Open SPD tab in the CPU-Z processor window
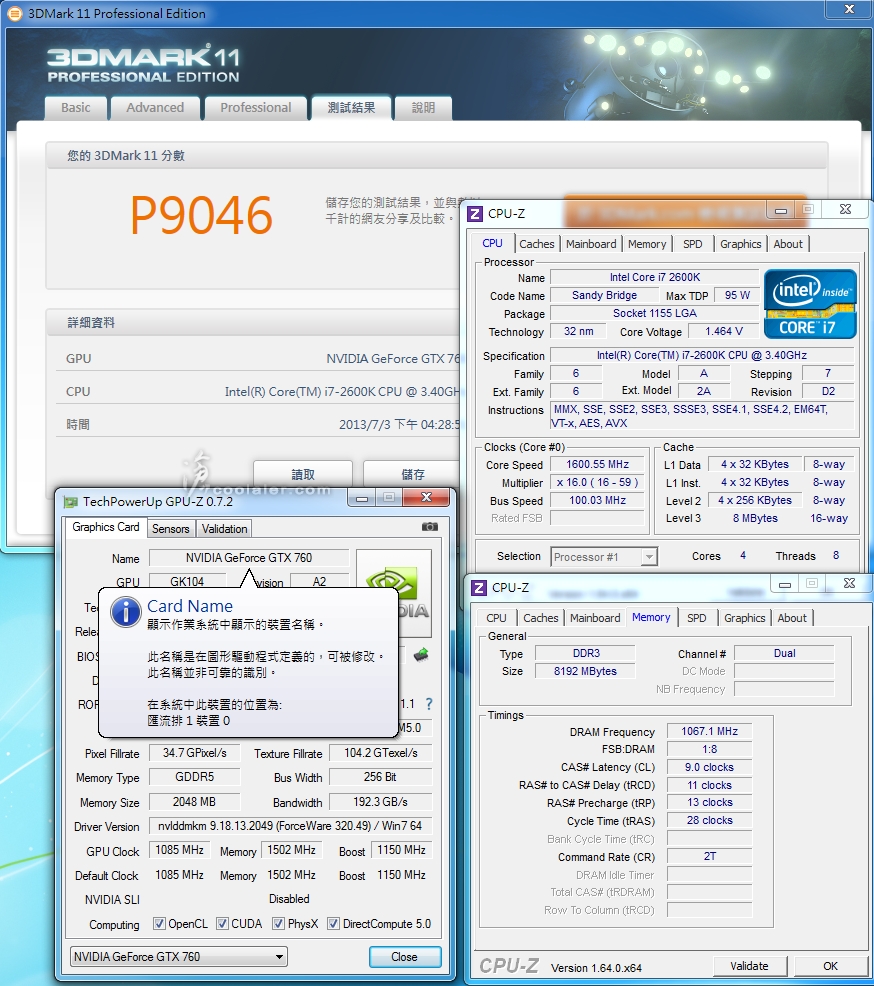 693,244
